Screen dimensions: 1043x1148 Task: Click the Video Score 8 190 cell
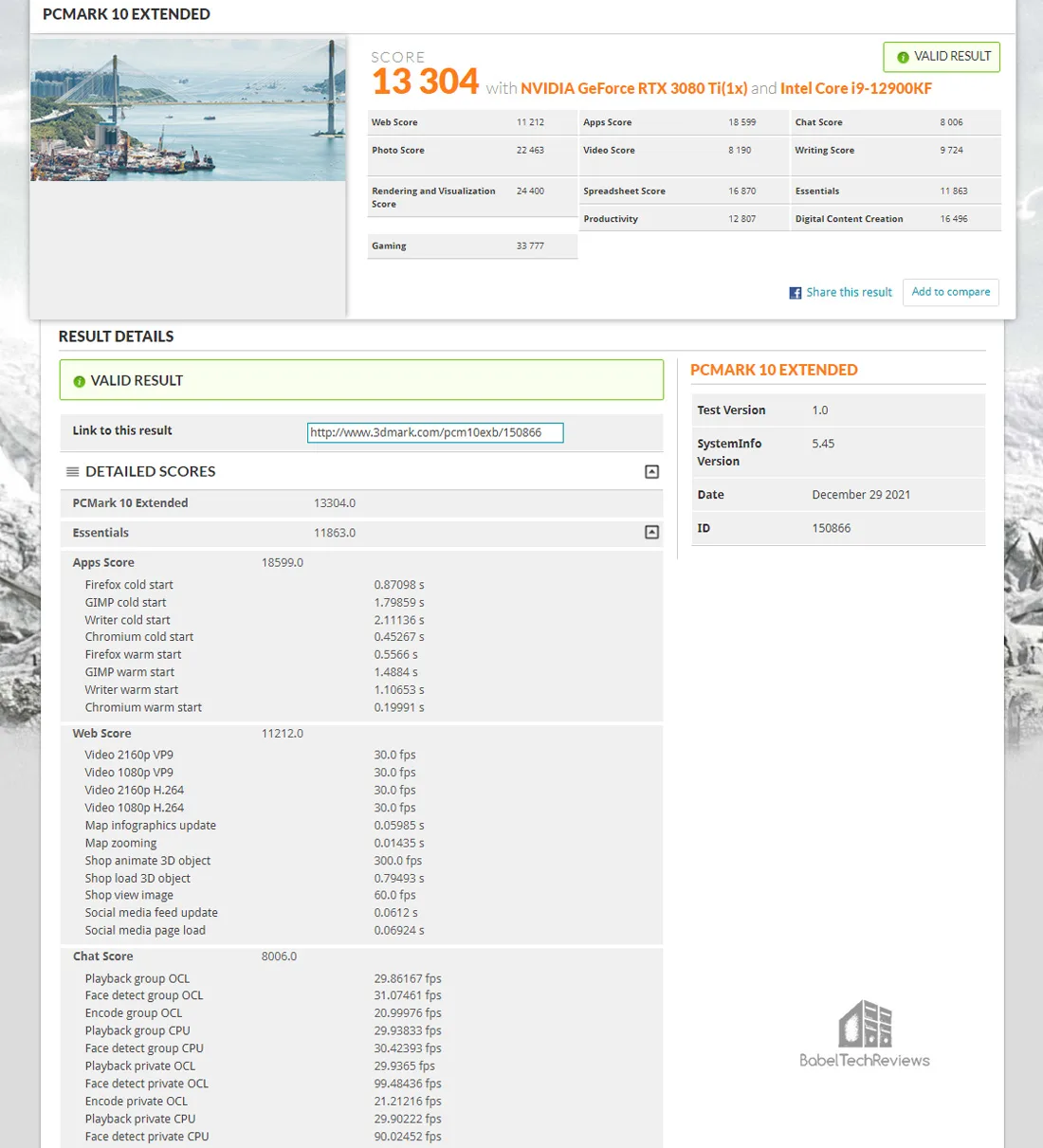coord(684,155)
